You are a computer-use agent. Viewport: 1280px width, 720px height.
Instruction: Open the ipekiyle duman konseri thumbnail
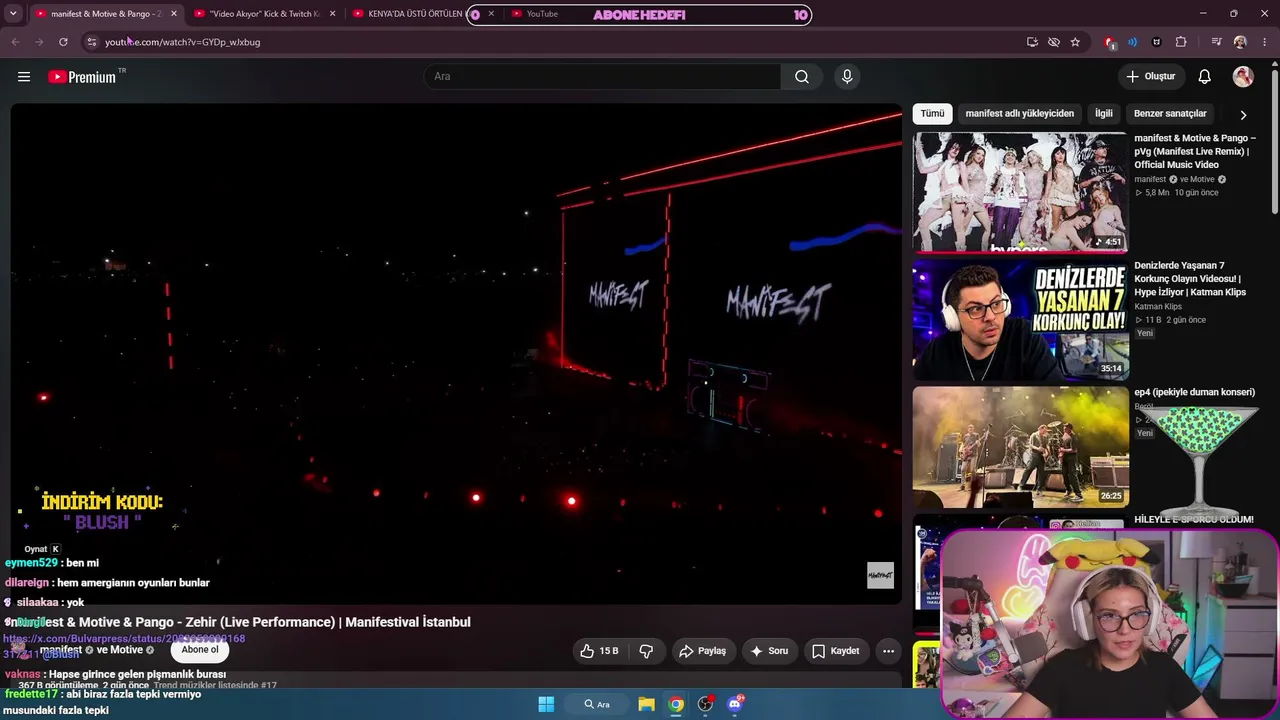(x=1020, y=447)
